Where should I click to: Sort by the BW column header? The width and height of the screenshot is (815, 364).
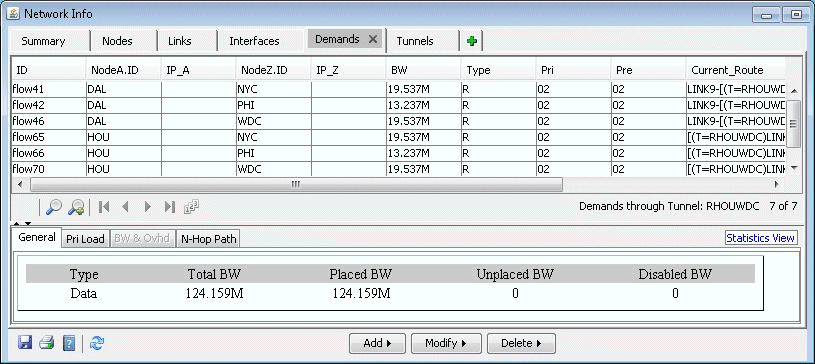424,70
